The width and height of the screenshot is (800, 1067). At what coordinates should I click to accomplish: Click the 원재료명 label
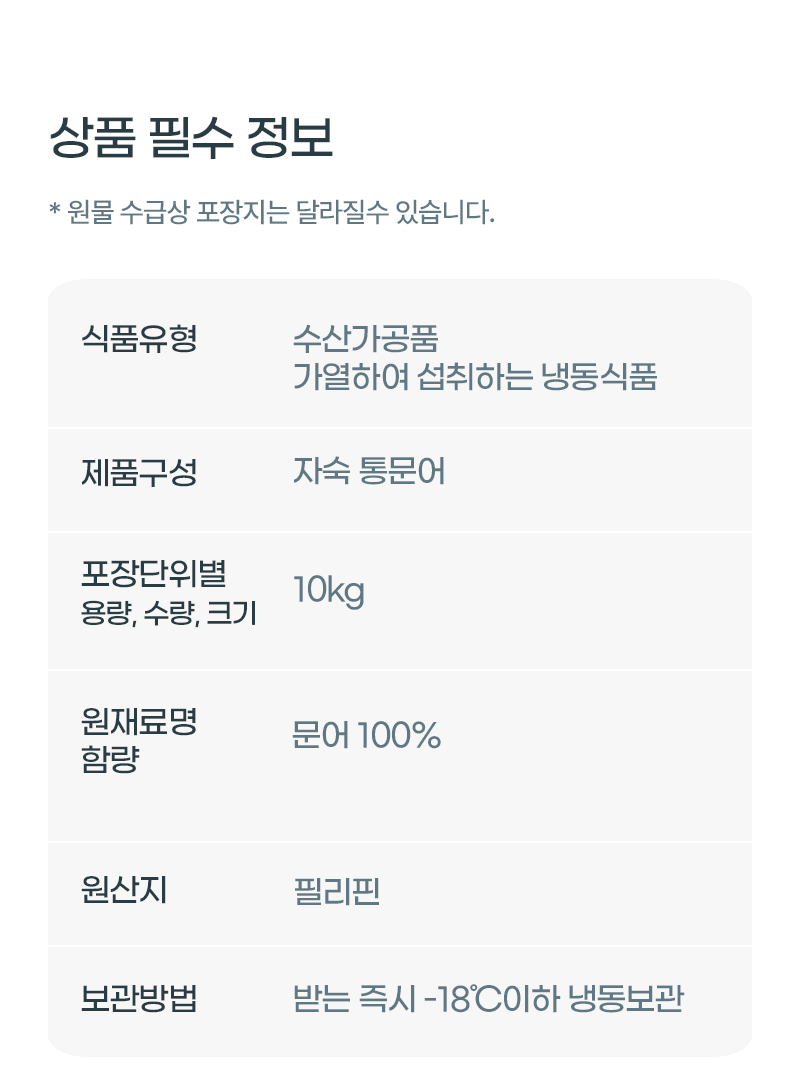click(x=139, y=721)
